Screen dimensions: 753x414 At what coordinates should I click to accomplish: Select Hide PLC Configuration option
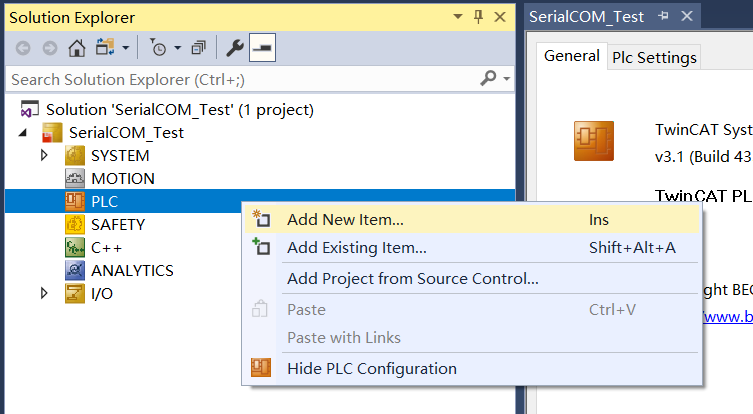pos(371,368)
